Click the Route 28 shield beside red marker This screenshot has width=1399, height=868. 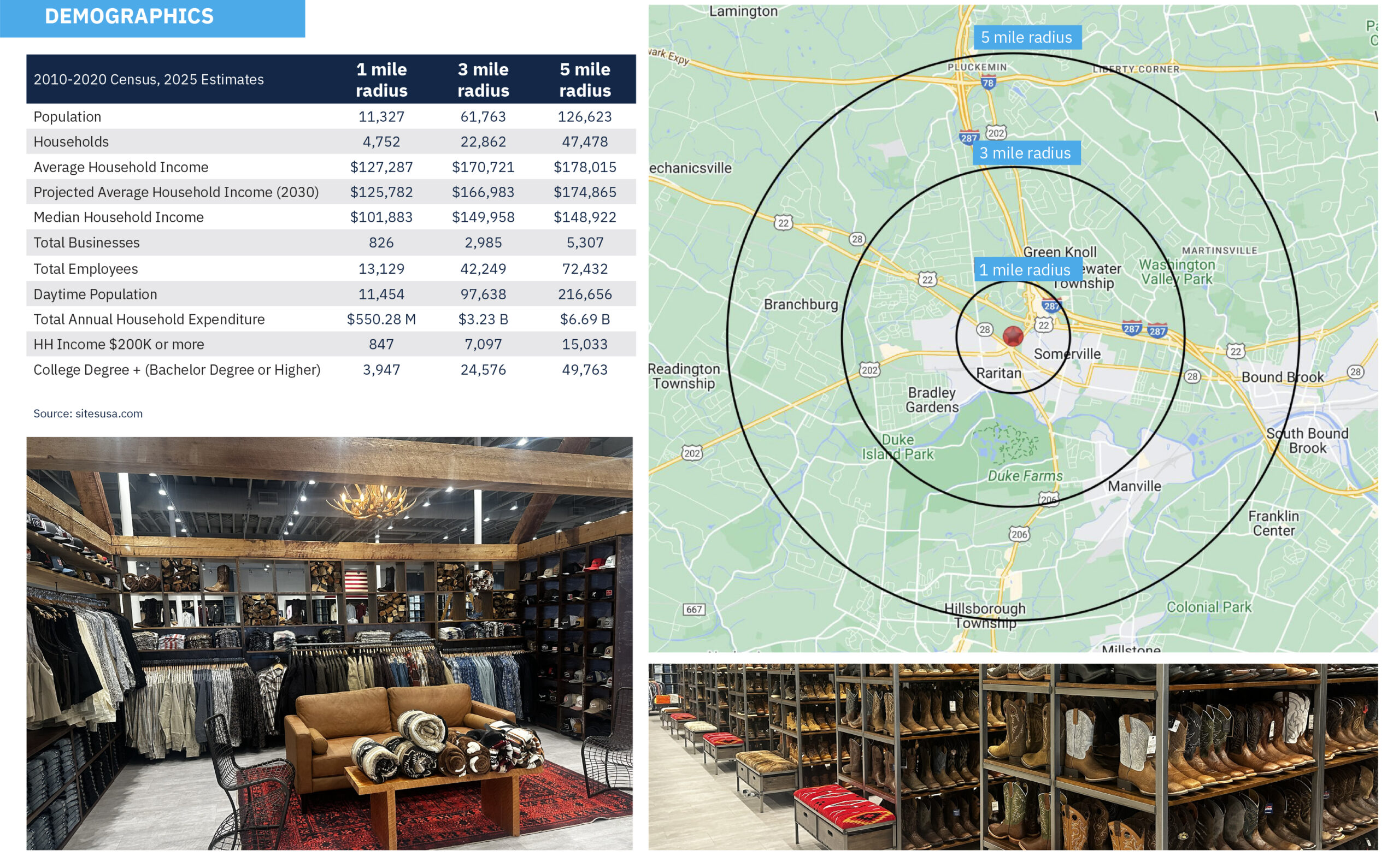click(x=984, y=329)
